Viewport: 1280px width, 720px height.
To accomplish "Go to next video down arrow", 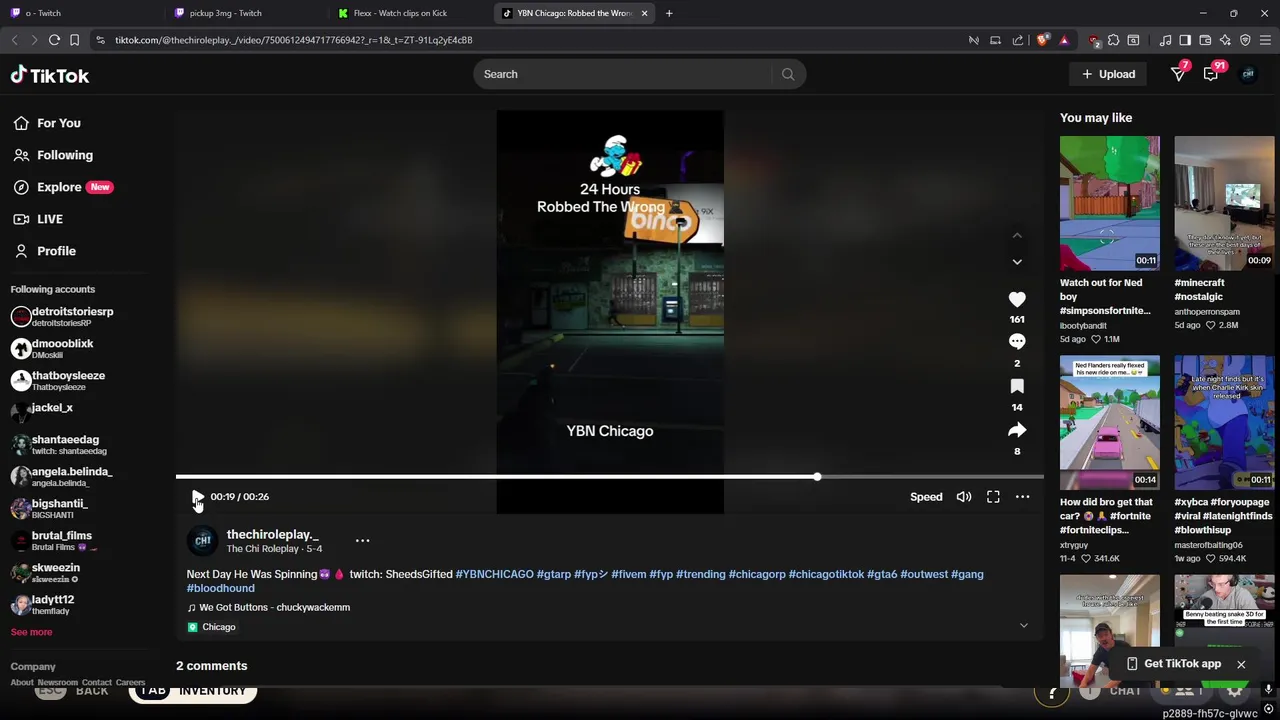I will tap(1017, 262).
